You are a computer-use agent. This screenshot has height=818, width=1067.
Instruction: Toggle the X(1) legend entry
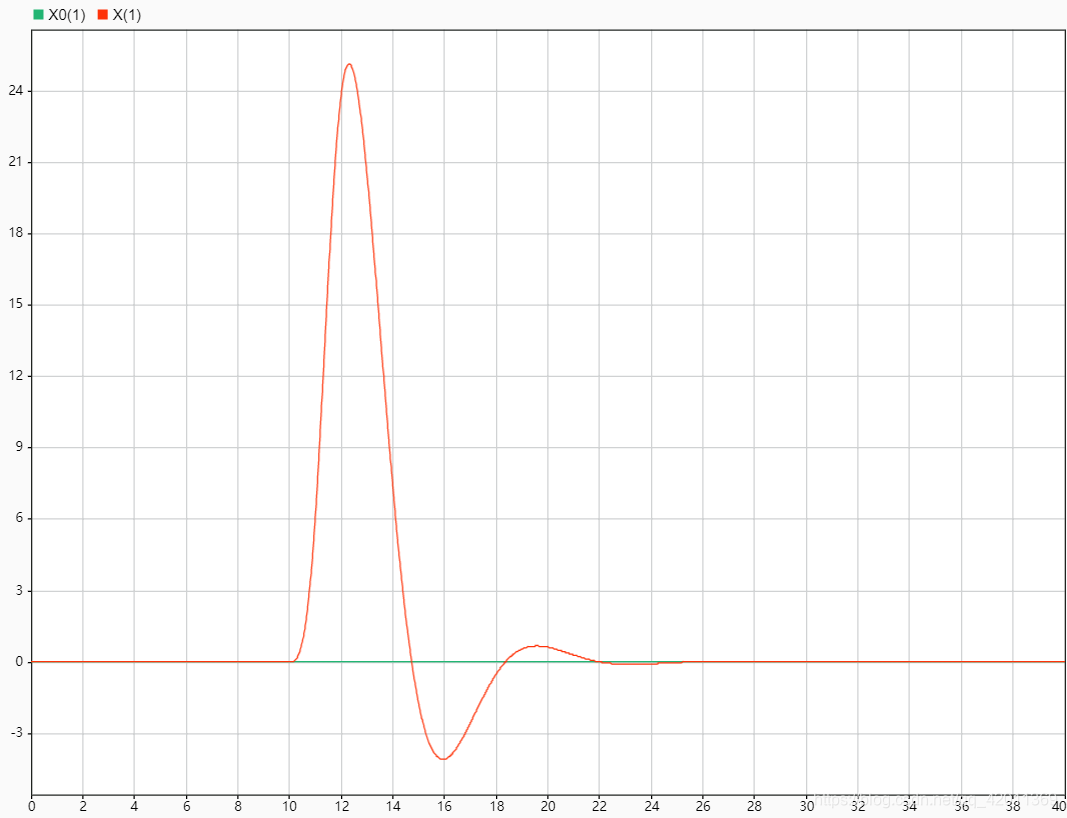coord(120,15)
